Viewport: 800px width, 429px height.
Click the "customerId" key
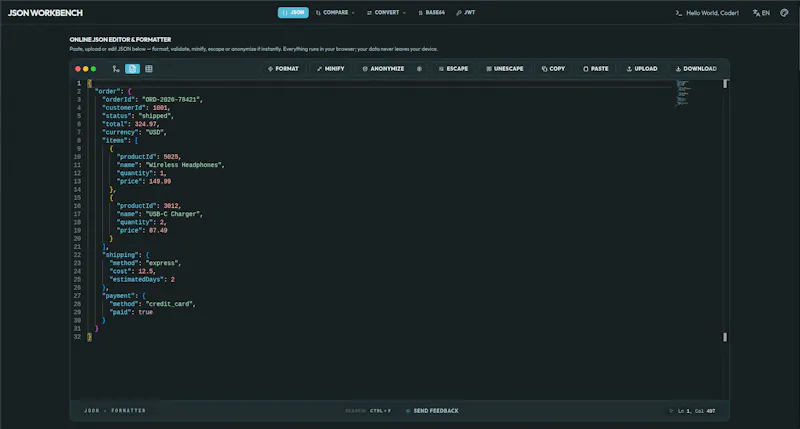point(124,108)
